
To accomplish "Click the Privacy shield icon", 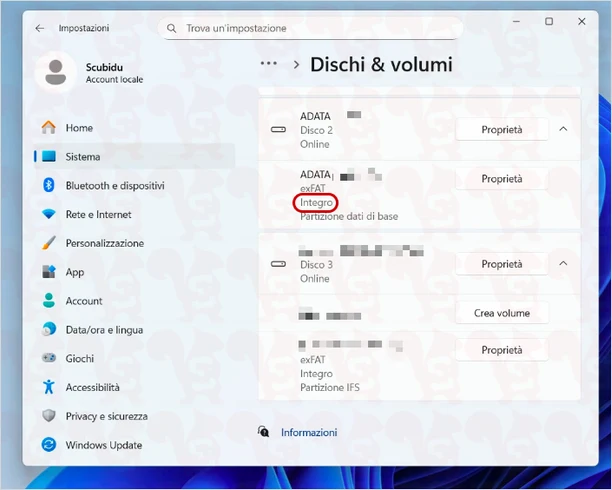I will point(49,416).
